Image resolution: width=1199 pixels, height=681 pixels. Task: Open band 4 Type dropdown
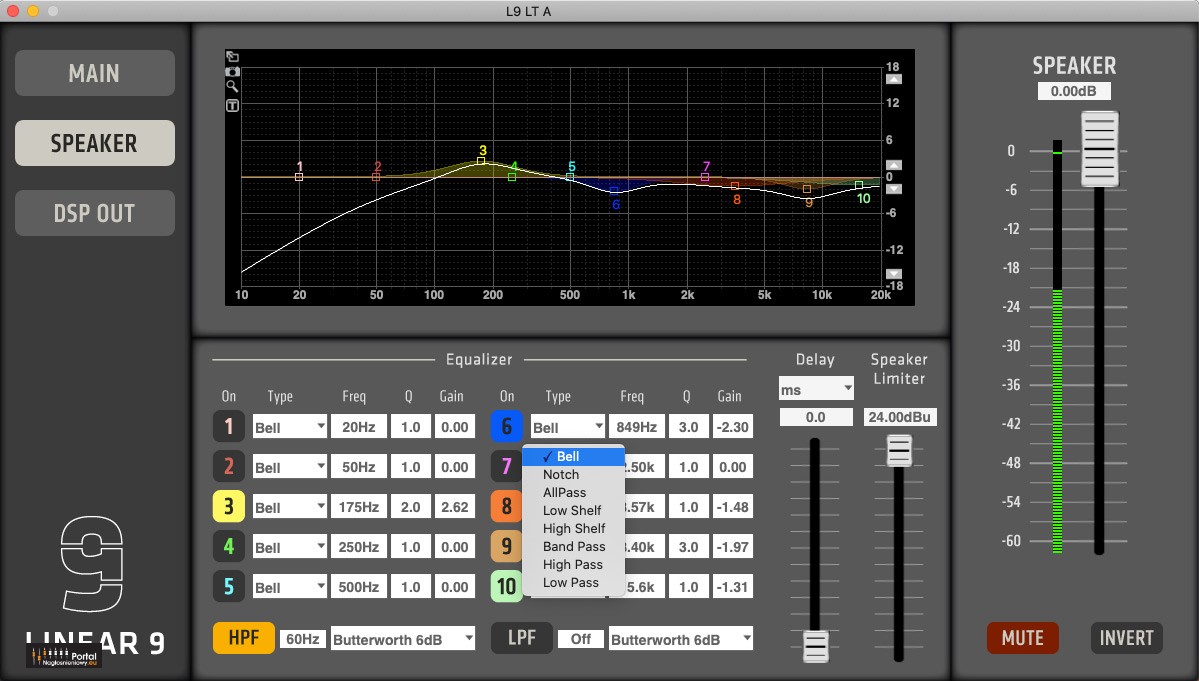(290, 546)
